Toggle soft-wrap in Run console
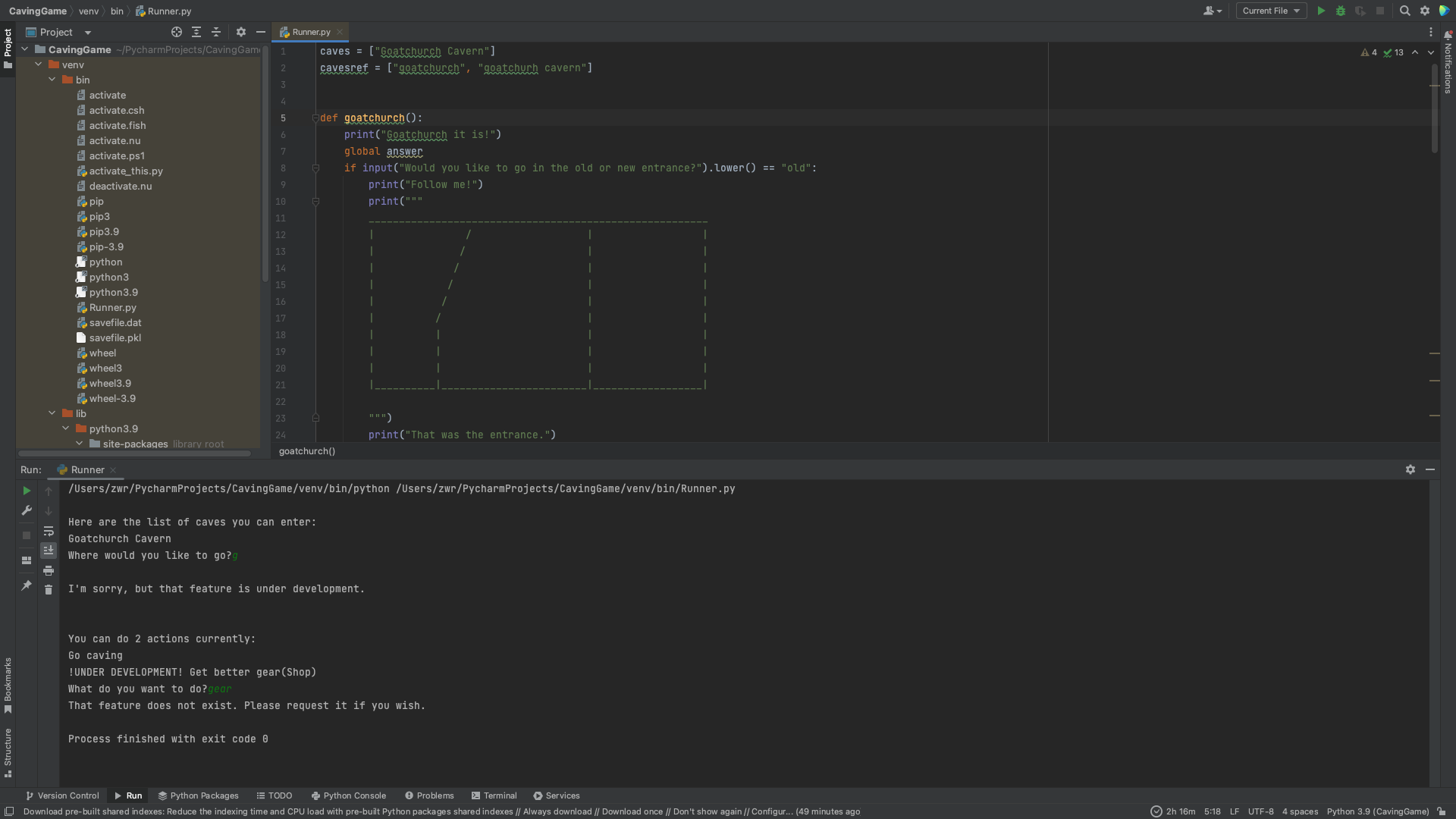The width and height of the screenshot is (1456, 819). point(49,531)
